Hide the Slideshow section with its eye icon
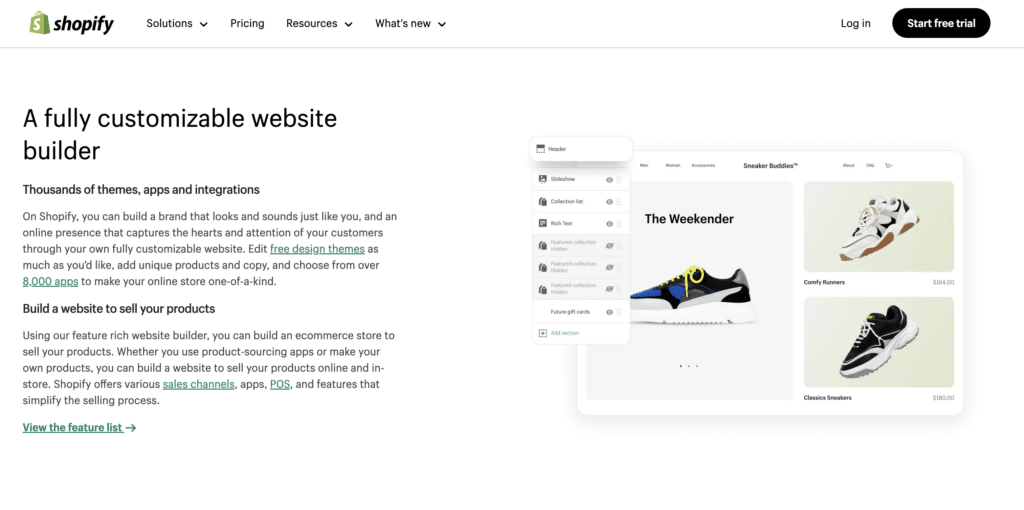Screen dimensions: 1024x510 point(609,180)
